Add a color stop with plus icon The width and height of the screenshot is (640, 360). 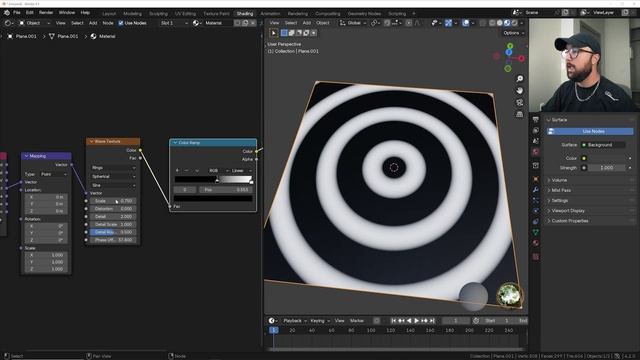point(177,170)
